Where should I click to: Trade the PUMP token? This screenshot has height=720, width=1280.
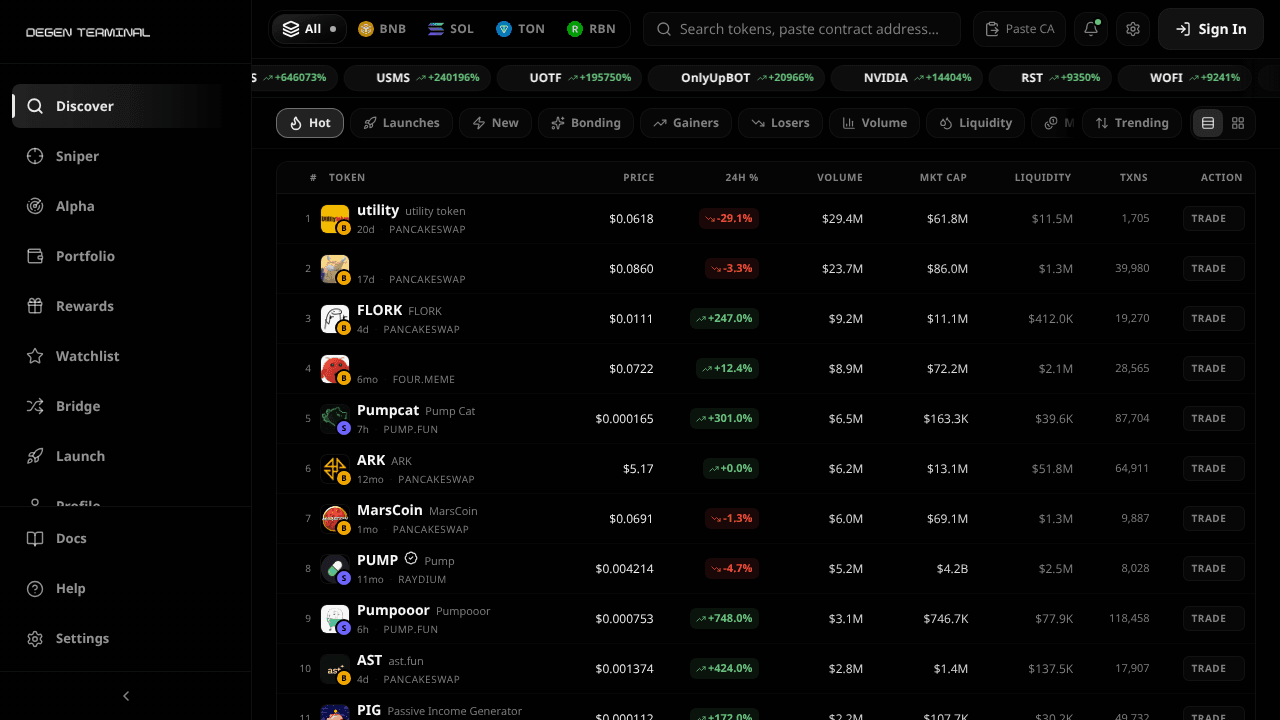point(1213,568)
